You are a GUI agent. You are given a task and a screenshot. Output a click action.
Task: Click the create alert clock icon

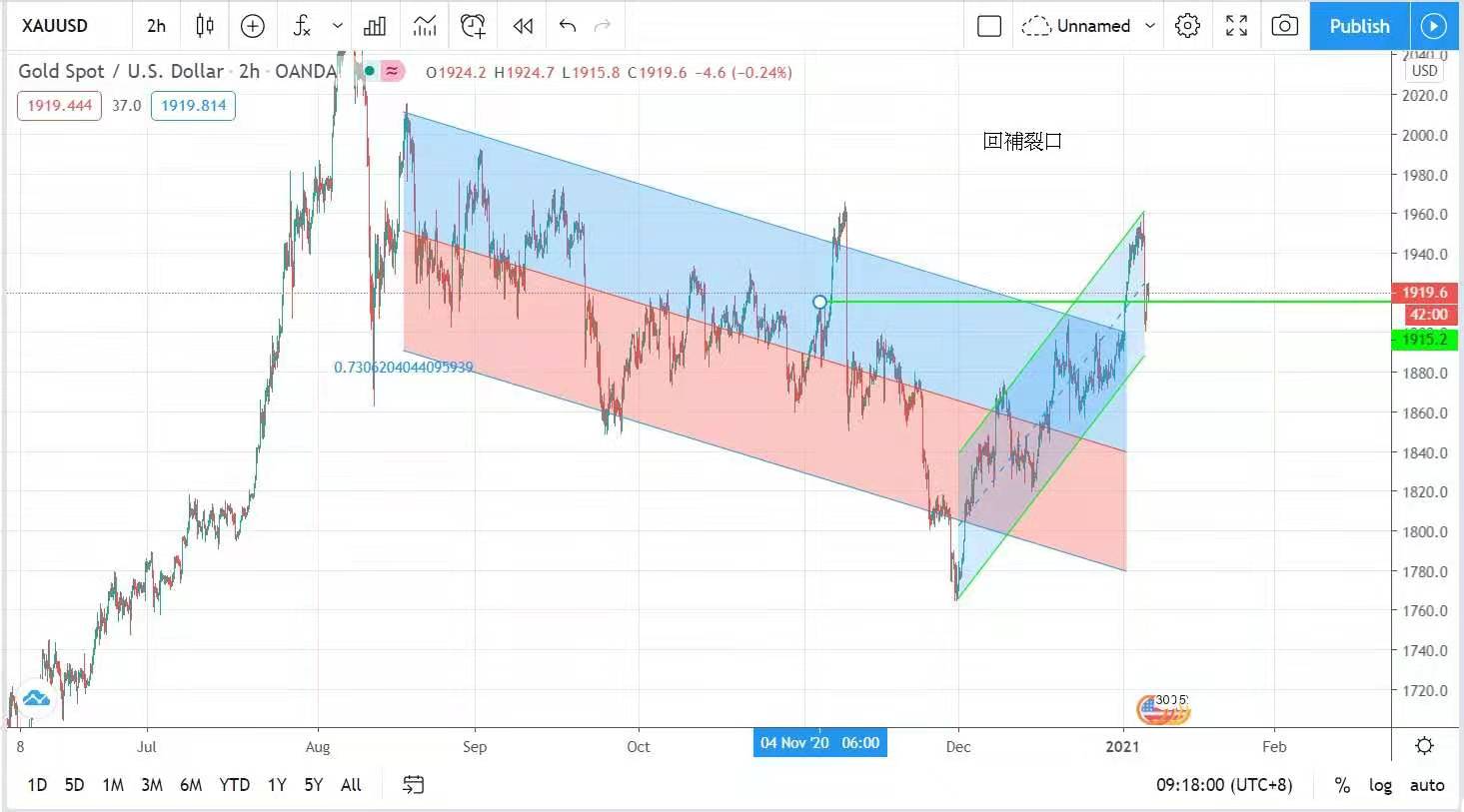click(x=473, y=26)
